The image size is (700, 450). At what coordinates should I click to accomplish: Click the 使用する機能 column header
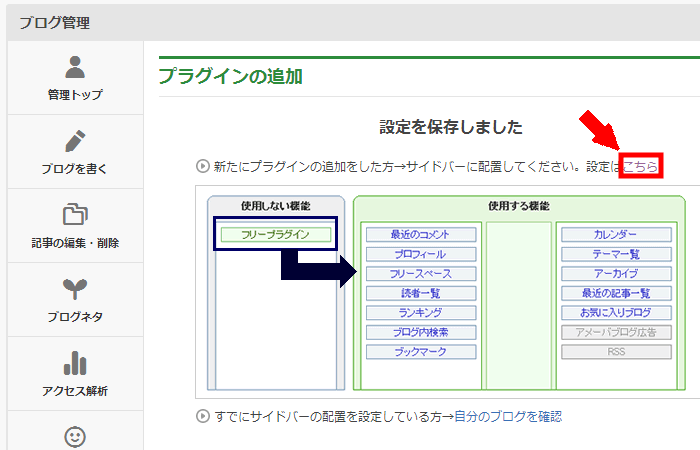(x=519, y=206)
